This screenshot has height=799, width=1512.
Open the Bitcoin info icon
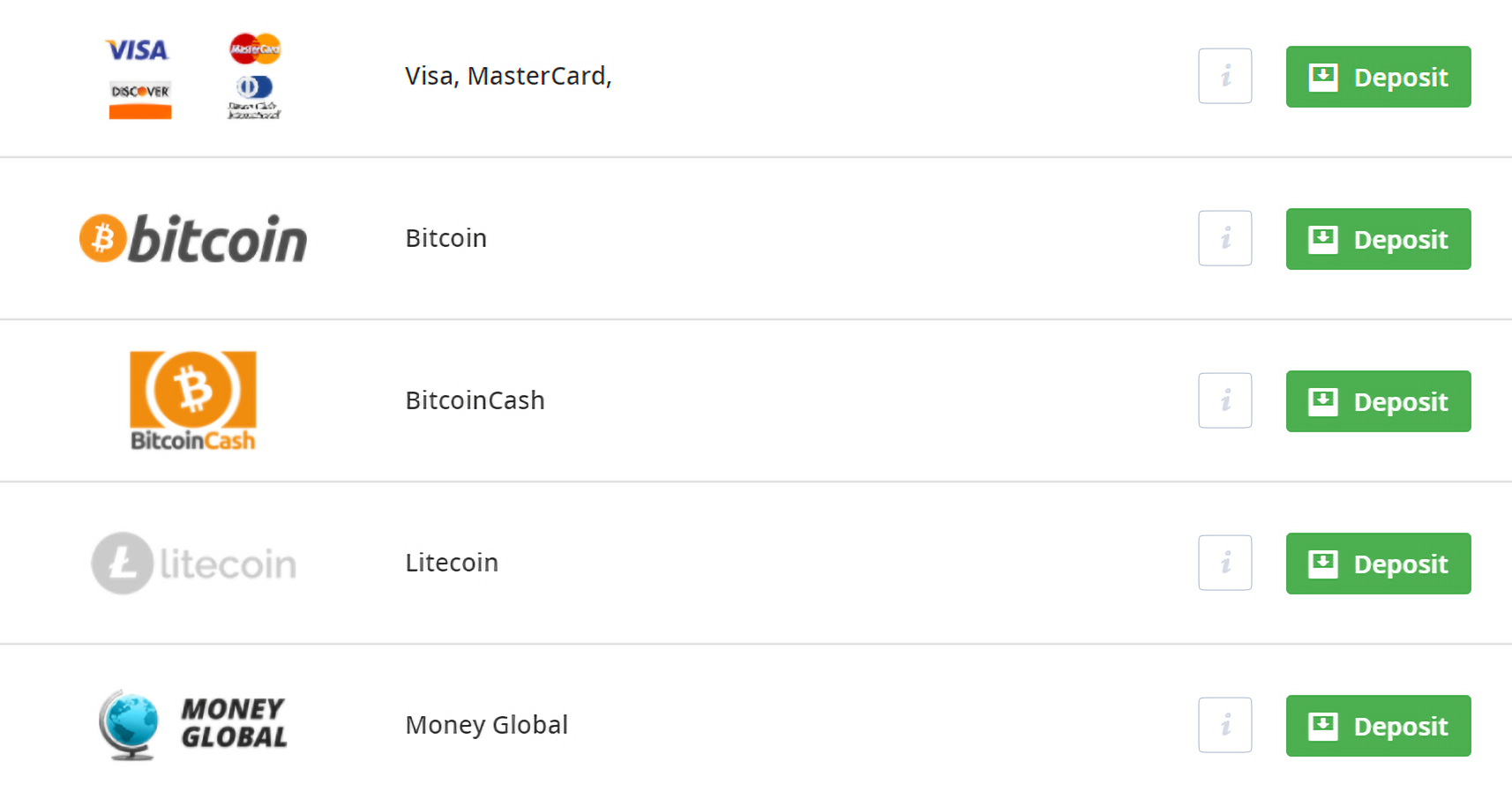click(x=1224, y=238)
